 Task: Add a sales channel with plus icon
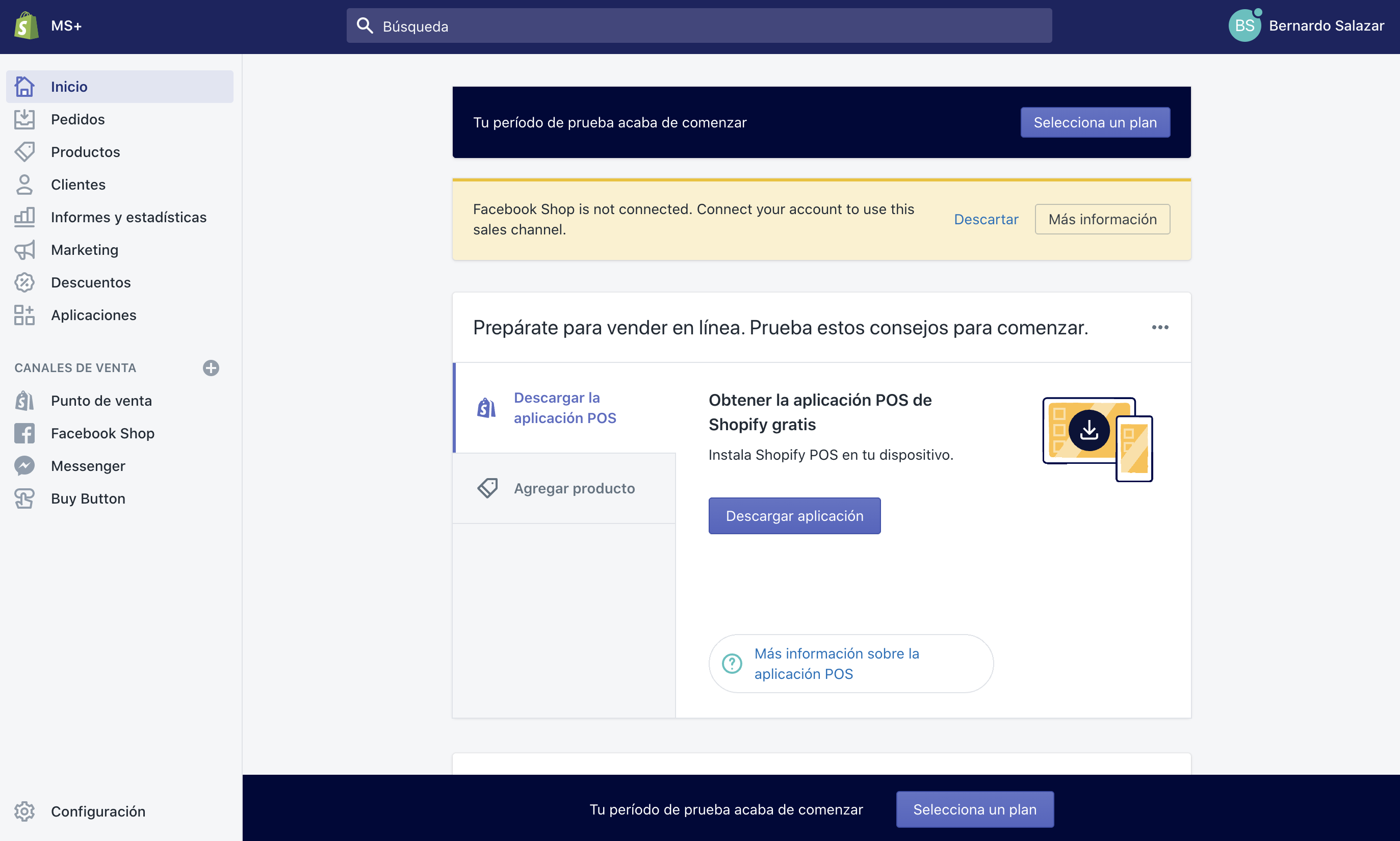tap(211, 368)
